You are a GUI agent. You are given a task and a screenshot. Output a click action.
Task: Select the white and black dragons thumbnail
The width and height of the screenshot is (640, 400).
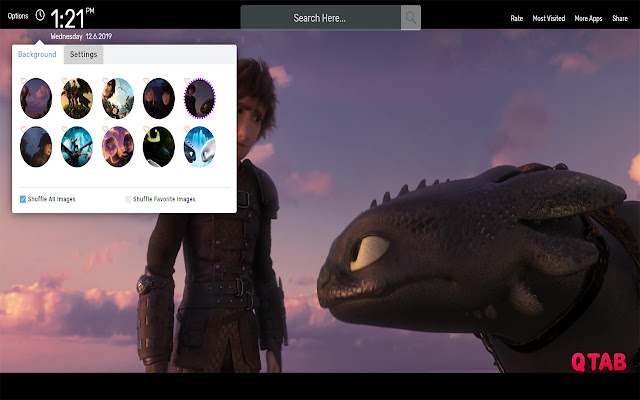coord(200,147)
